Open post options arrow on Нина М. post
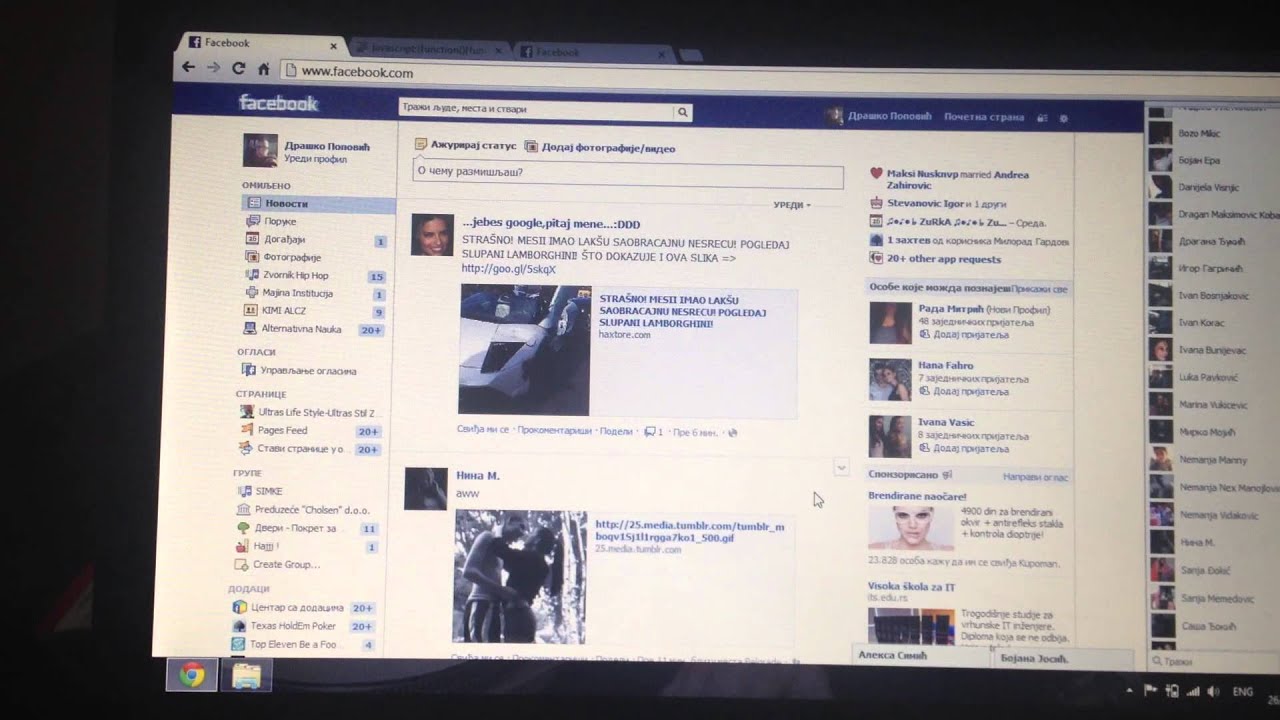 841,467
